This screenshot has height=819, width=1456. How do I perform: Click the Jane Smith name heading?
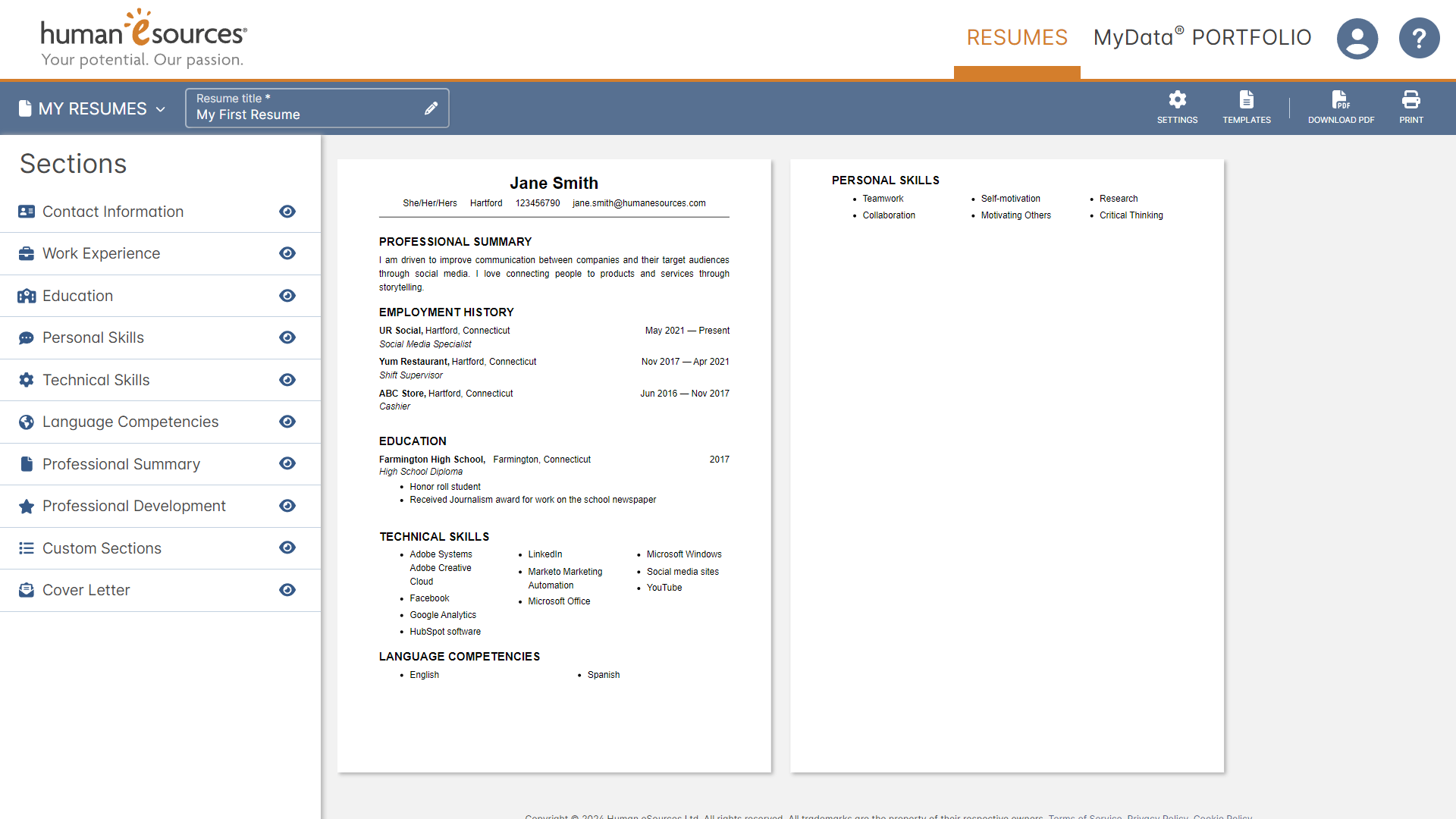click(554, 183)
